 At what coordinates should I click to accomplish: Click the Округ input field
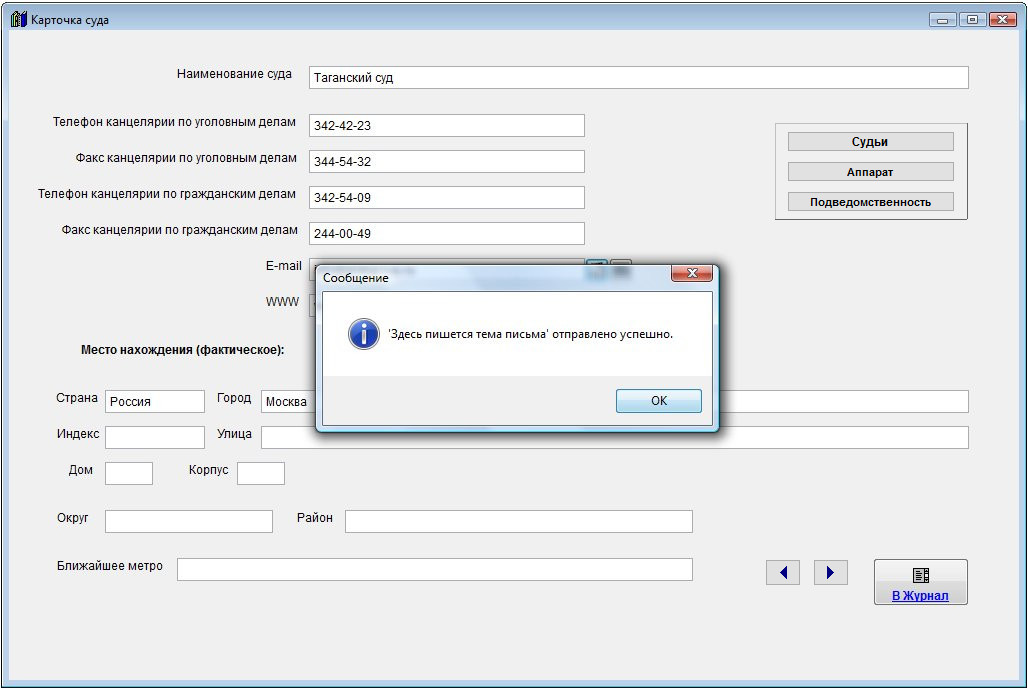pos(189,521)
